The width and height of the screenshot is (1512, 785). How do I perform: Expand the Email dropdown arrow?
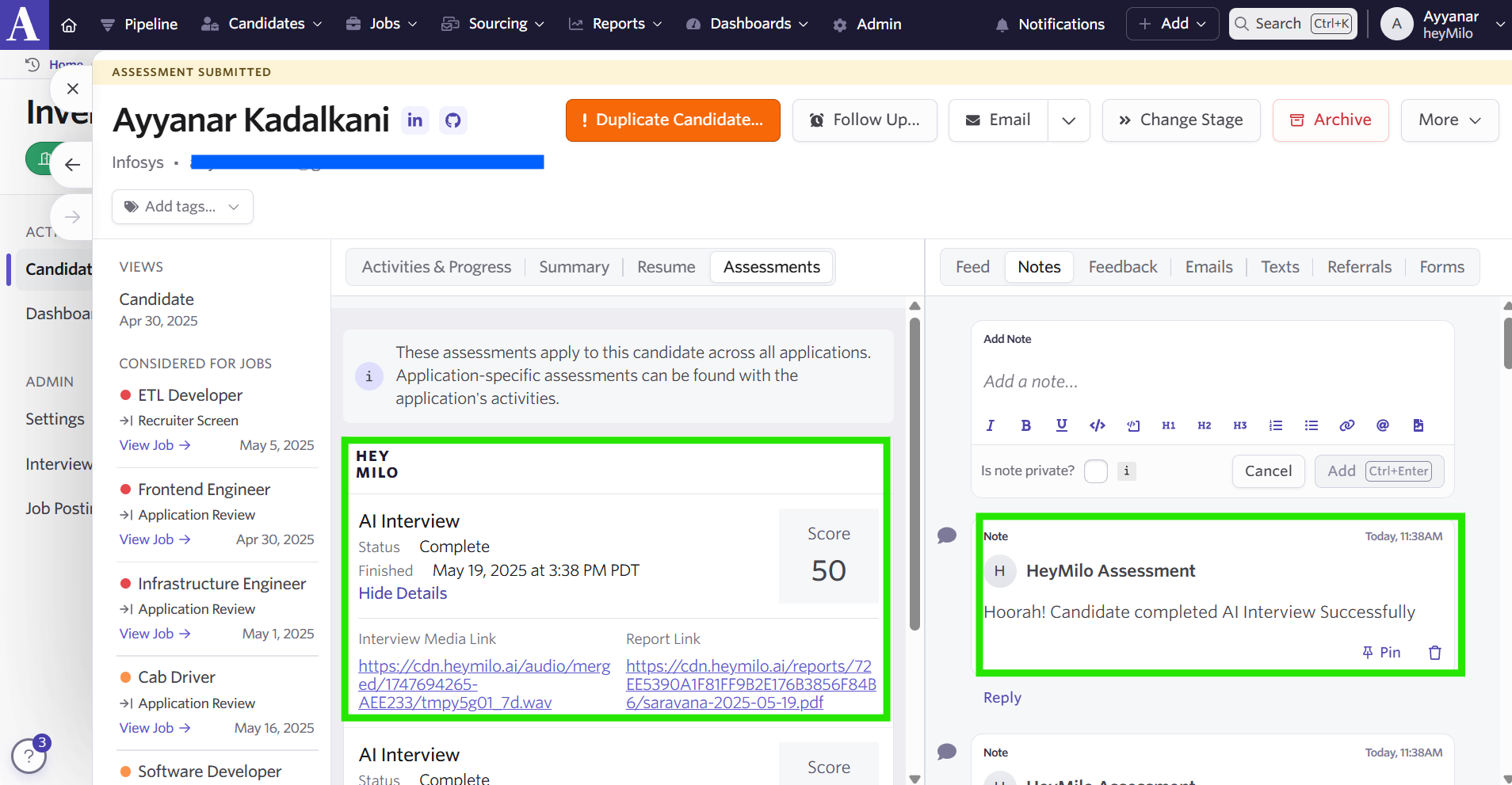coord(1068,120)
